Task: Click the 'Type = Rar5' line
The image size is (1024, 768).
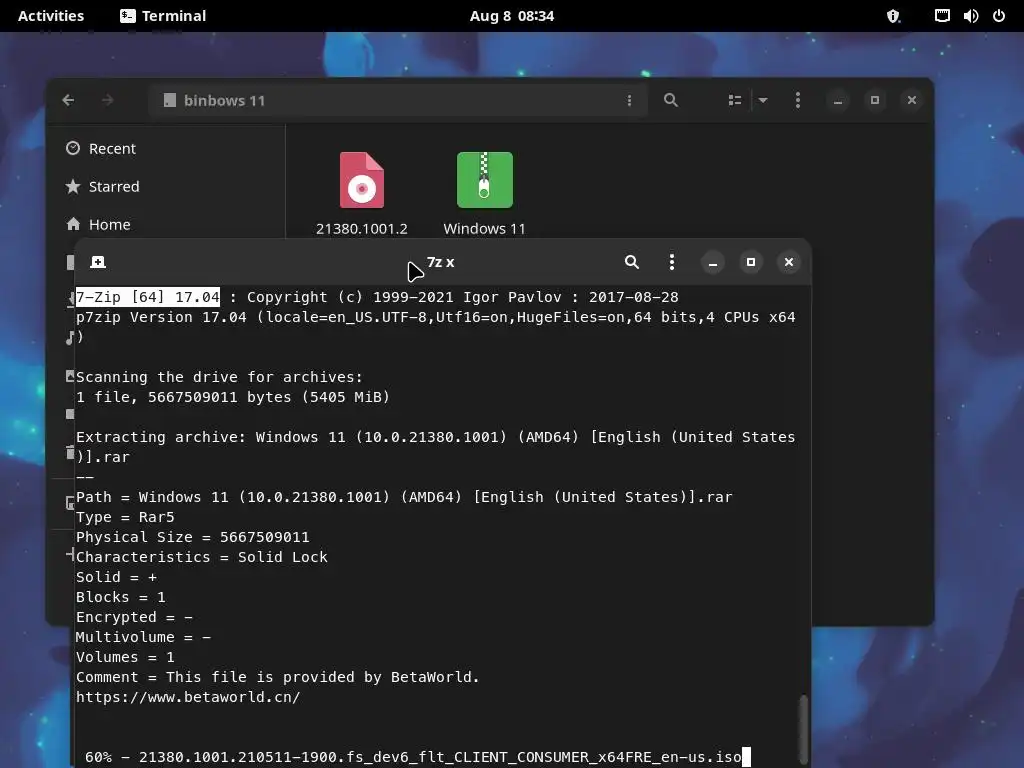Action: 125,517
